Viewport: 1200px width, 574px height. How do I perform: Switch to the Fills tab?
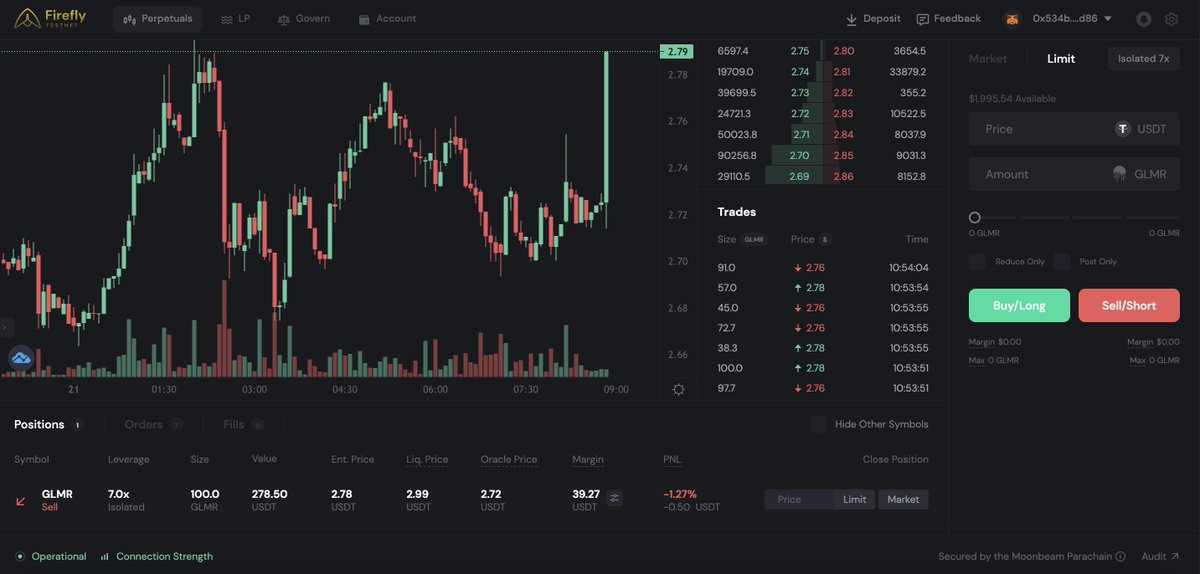click(243, 424)
